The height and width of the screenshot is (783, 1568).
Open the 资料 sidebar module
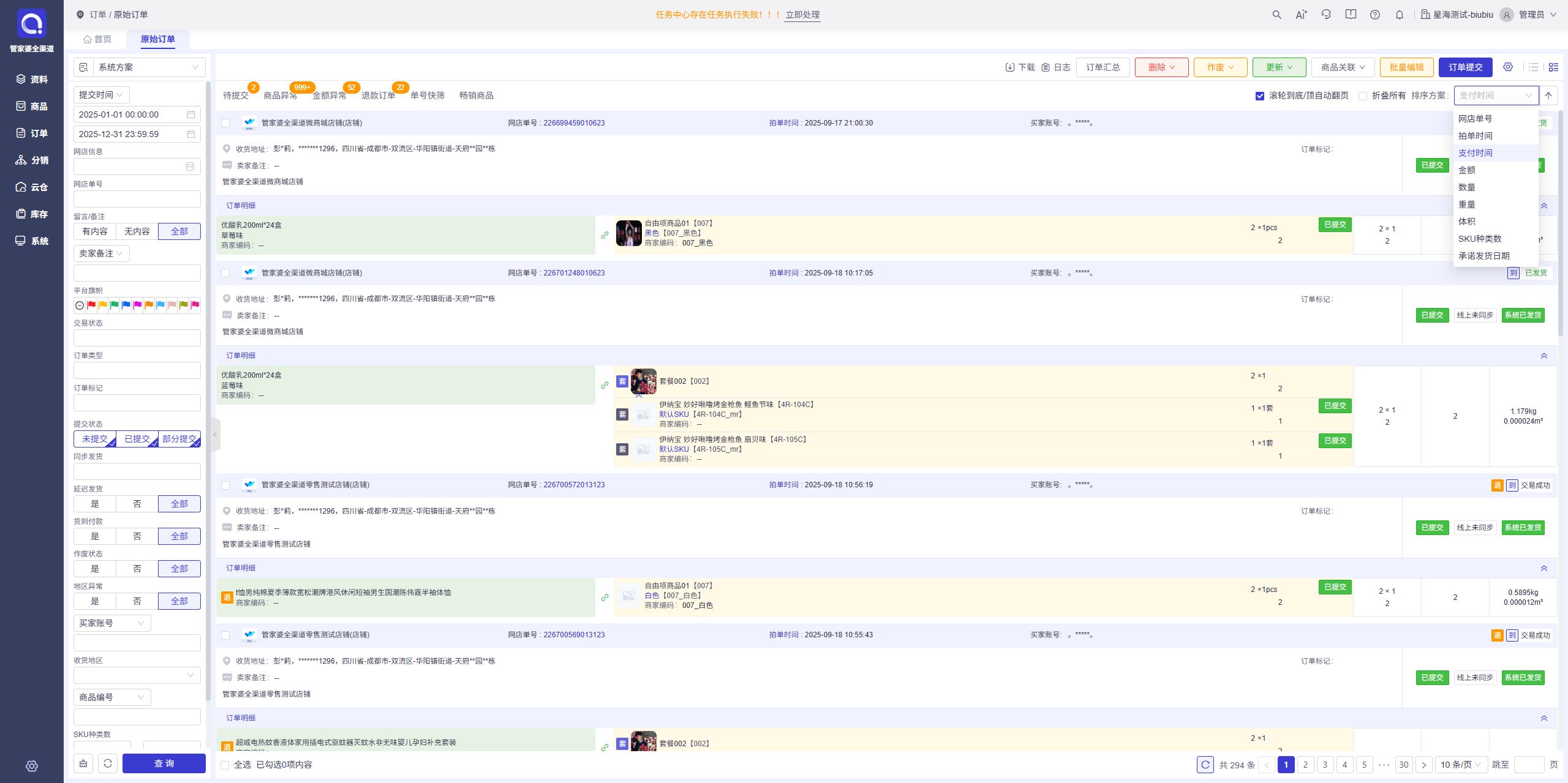click(x=32, y=79)
